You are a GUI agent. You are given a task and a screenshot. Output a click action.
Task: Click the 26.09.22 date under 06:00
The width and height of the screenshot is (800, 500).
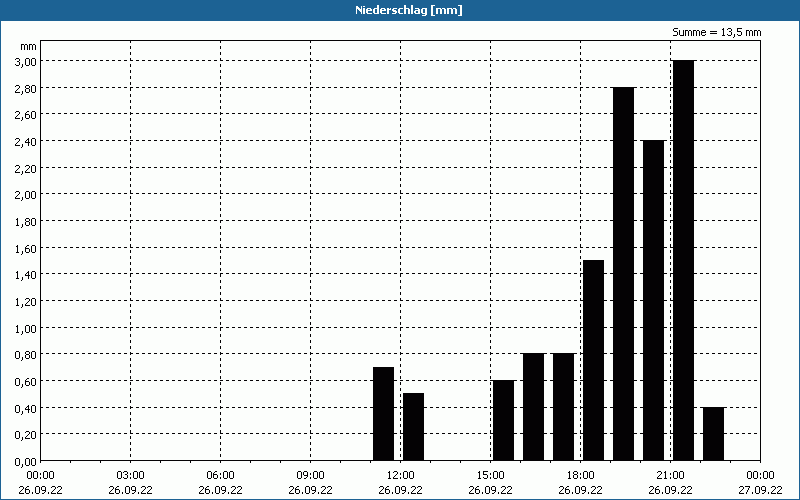pos(220,490)
